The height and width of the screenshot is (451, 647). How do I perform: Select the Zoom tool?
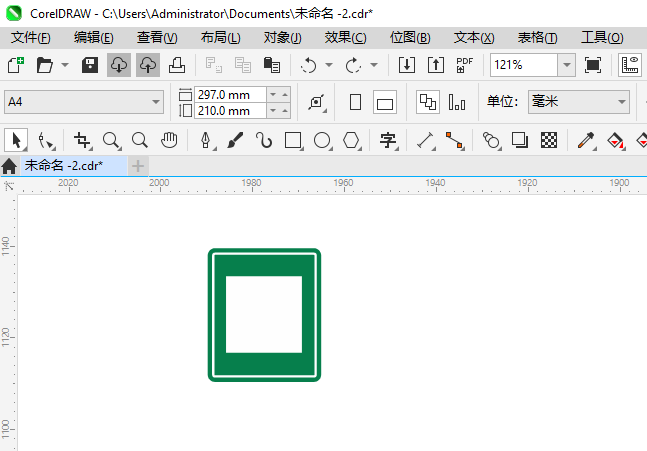pos(111,140)
